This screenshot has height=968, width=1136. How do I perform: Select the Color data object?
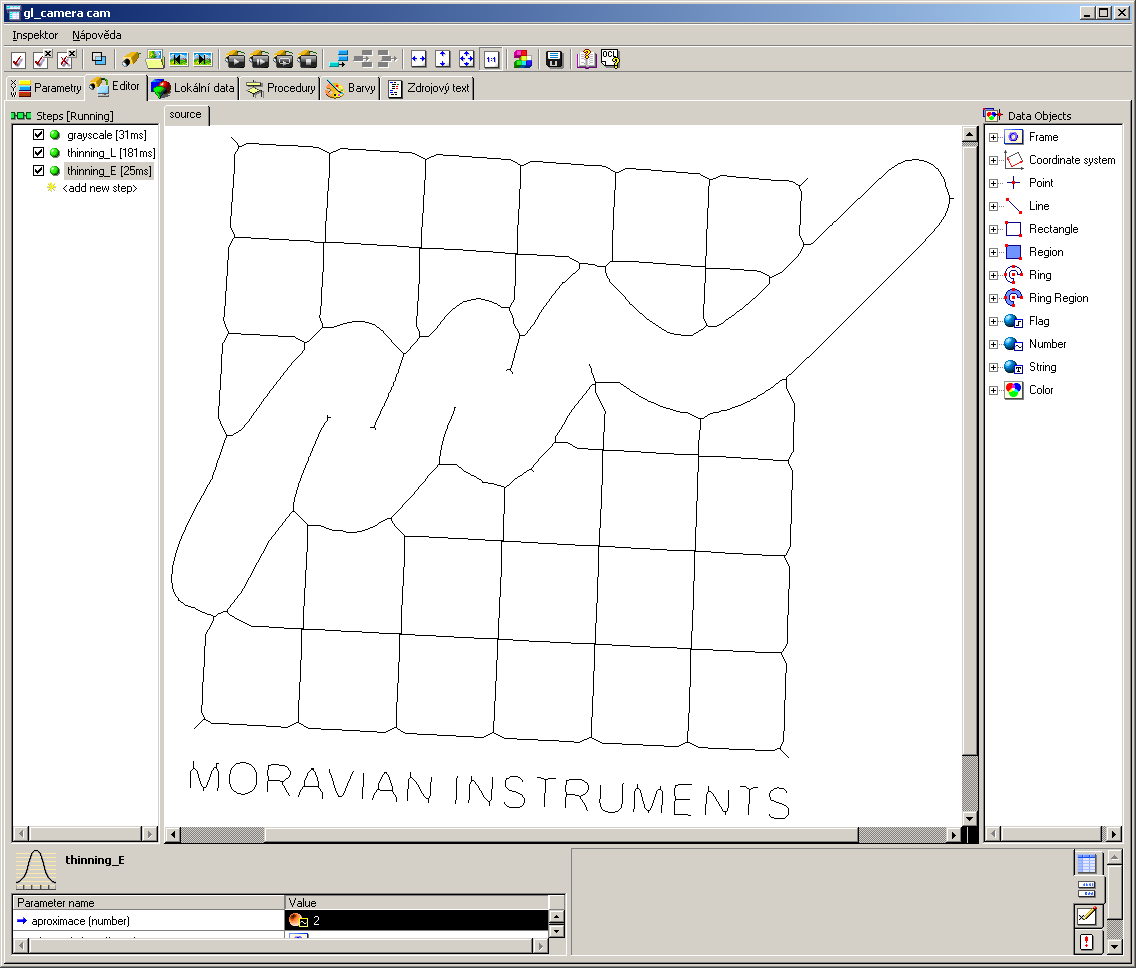point(1040,390)
